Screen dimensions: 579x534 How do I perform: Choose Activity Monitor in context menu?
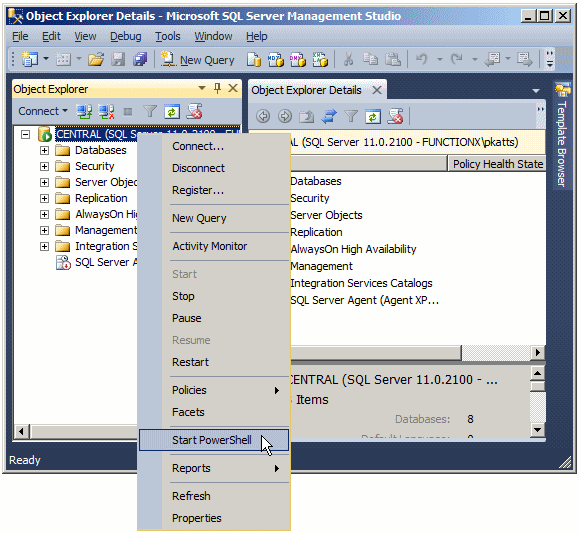click(x=214, y=246)
